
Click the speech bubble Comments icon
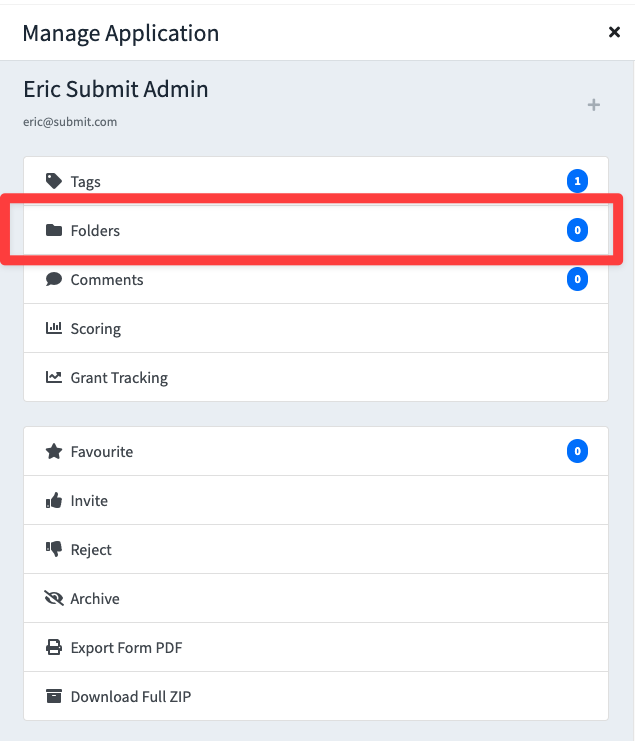coord(54,279)
